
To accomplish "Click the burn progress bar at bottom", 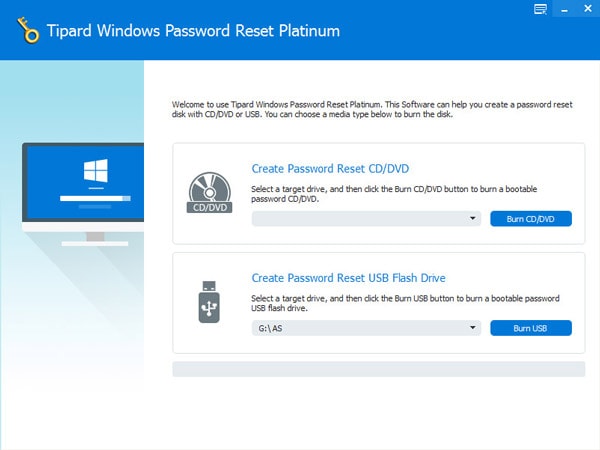I will 378,369.
